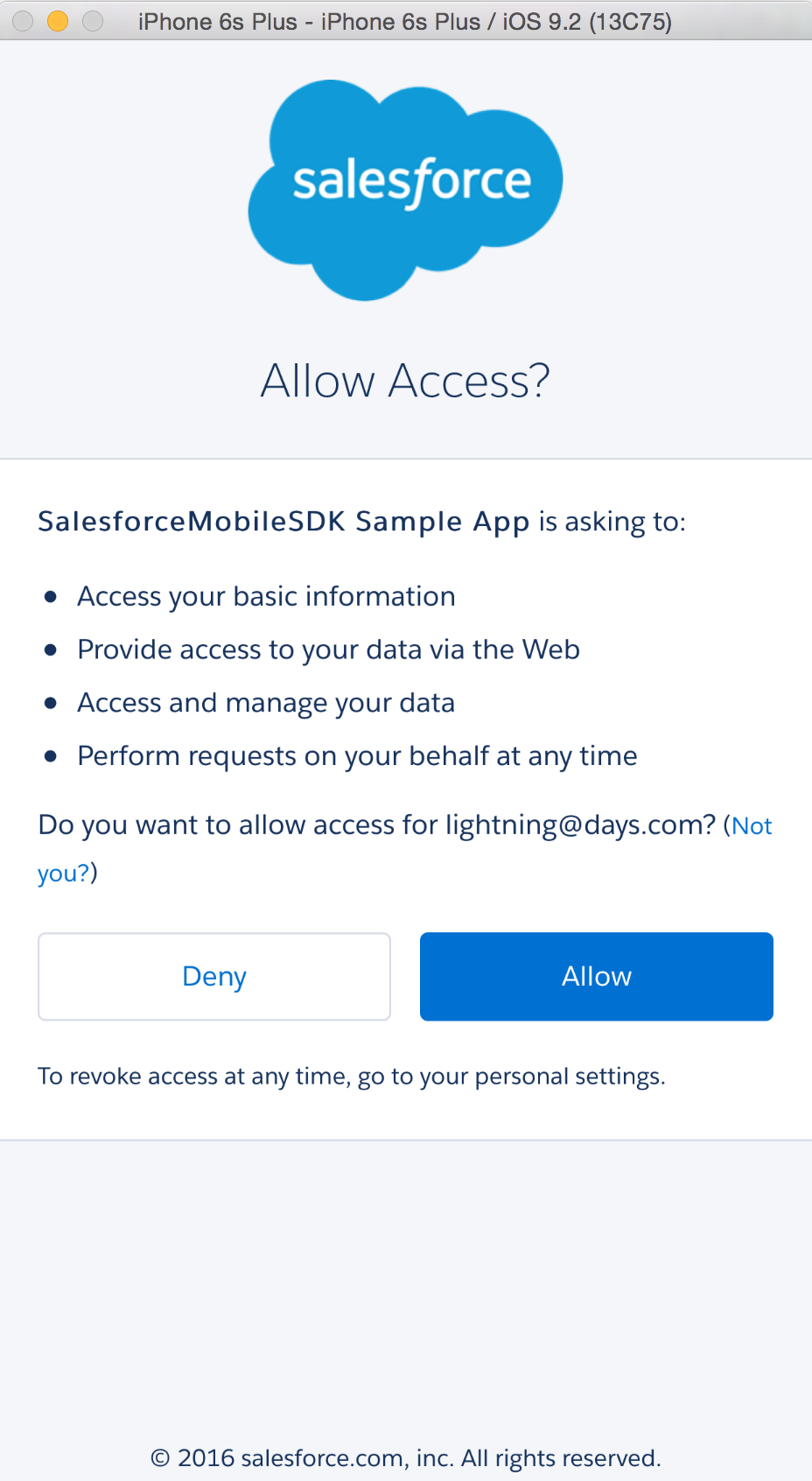Click the simulator window title text

point(405,21)
